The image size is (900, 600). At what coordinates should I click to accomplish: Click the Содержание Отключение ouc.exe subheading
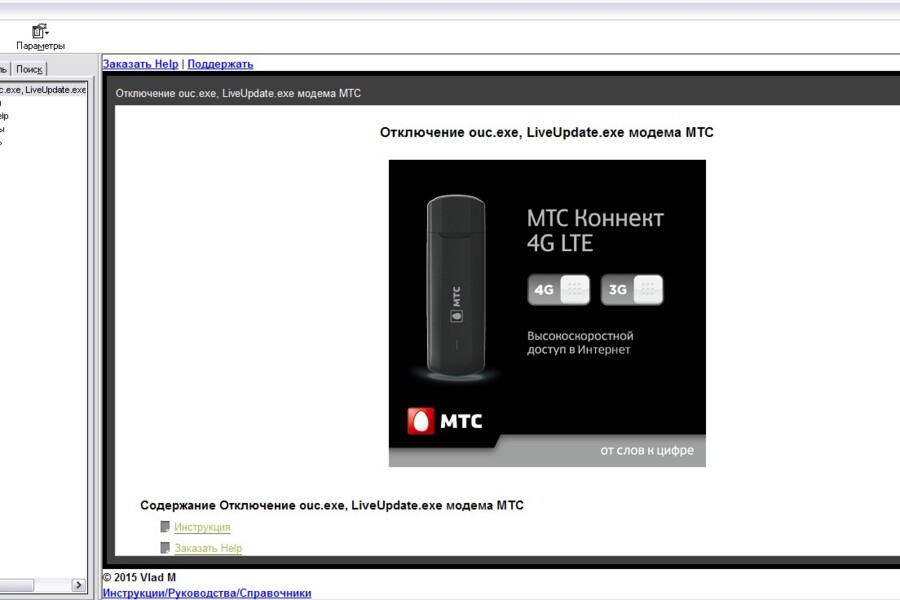coord(332,505)
